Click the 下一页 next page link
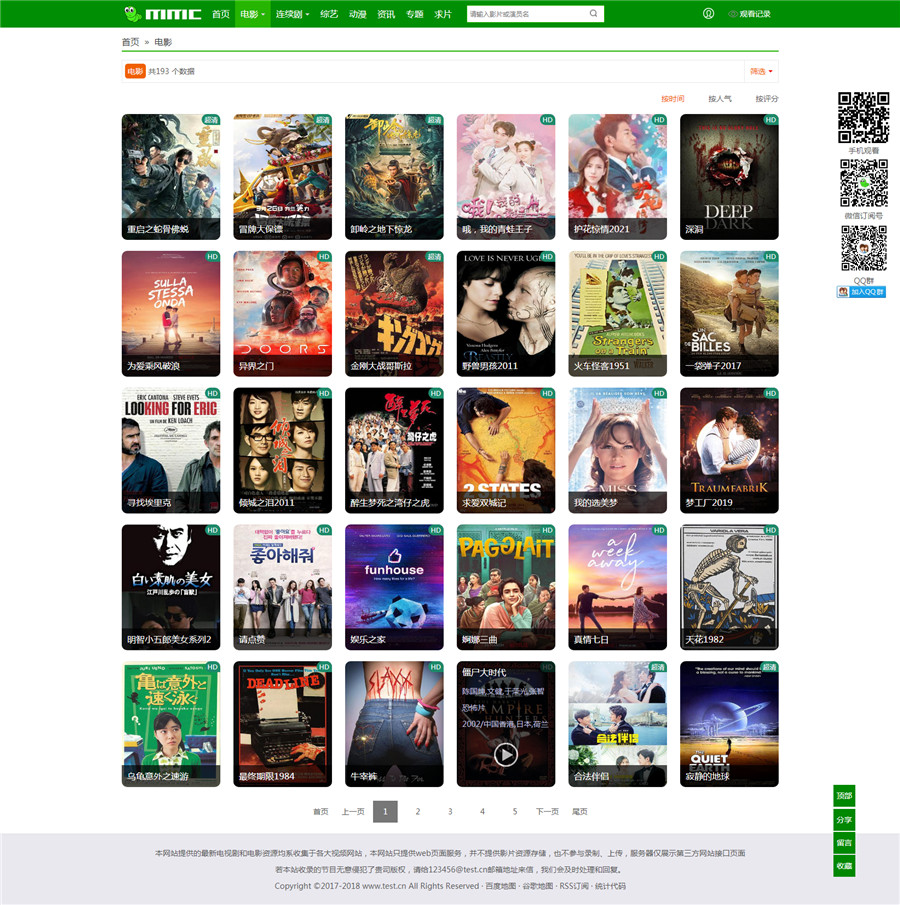This screenshot has width=900, height=905. tap(547, 811)
